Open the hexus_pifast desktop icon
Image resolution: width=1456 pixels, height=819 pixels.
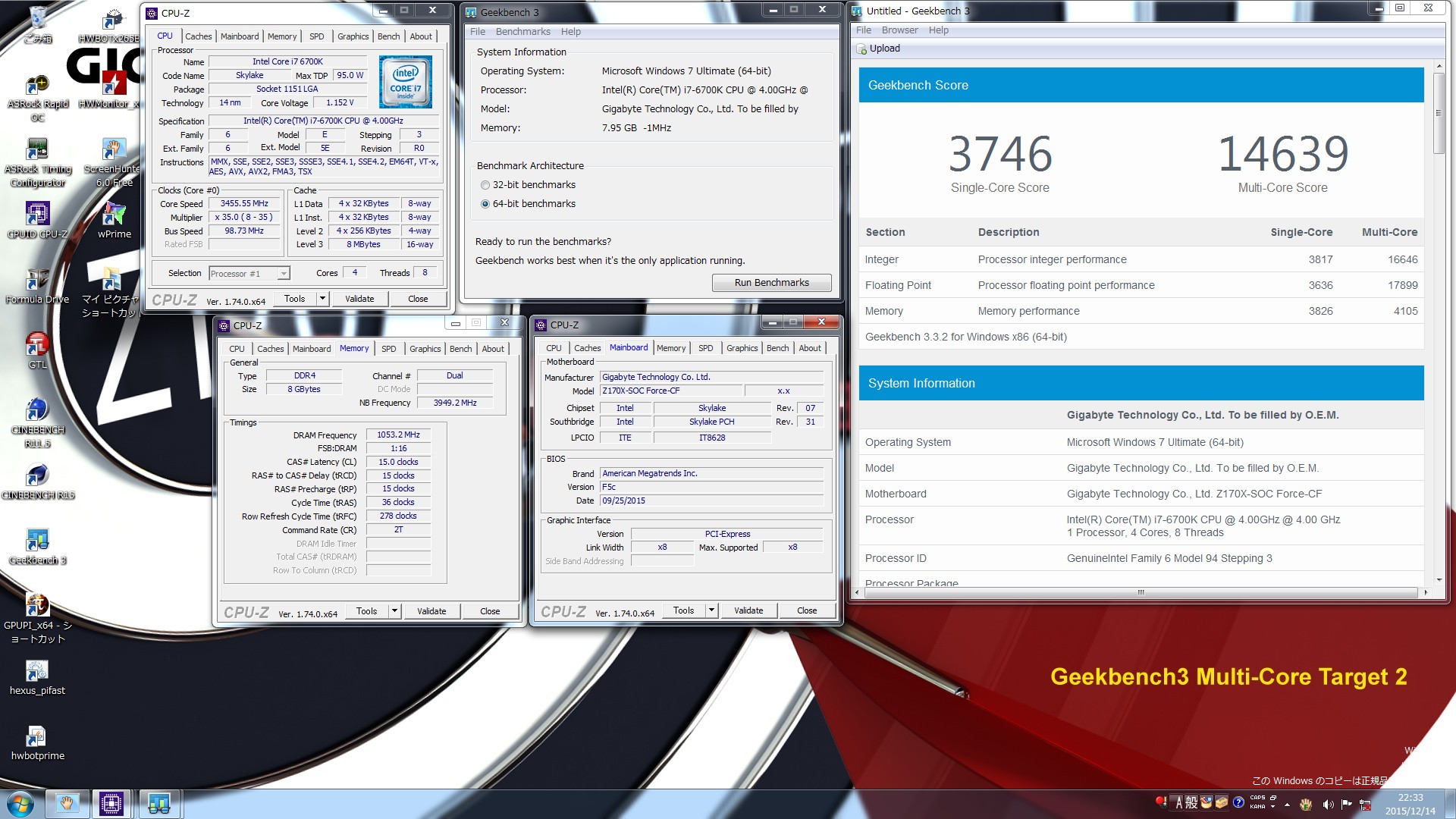(37, 677)
